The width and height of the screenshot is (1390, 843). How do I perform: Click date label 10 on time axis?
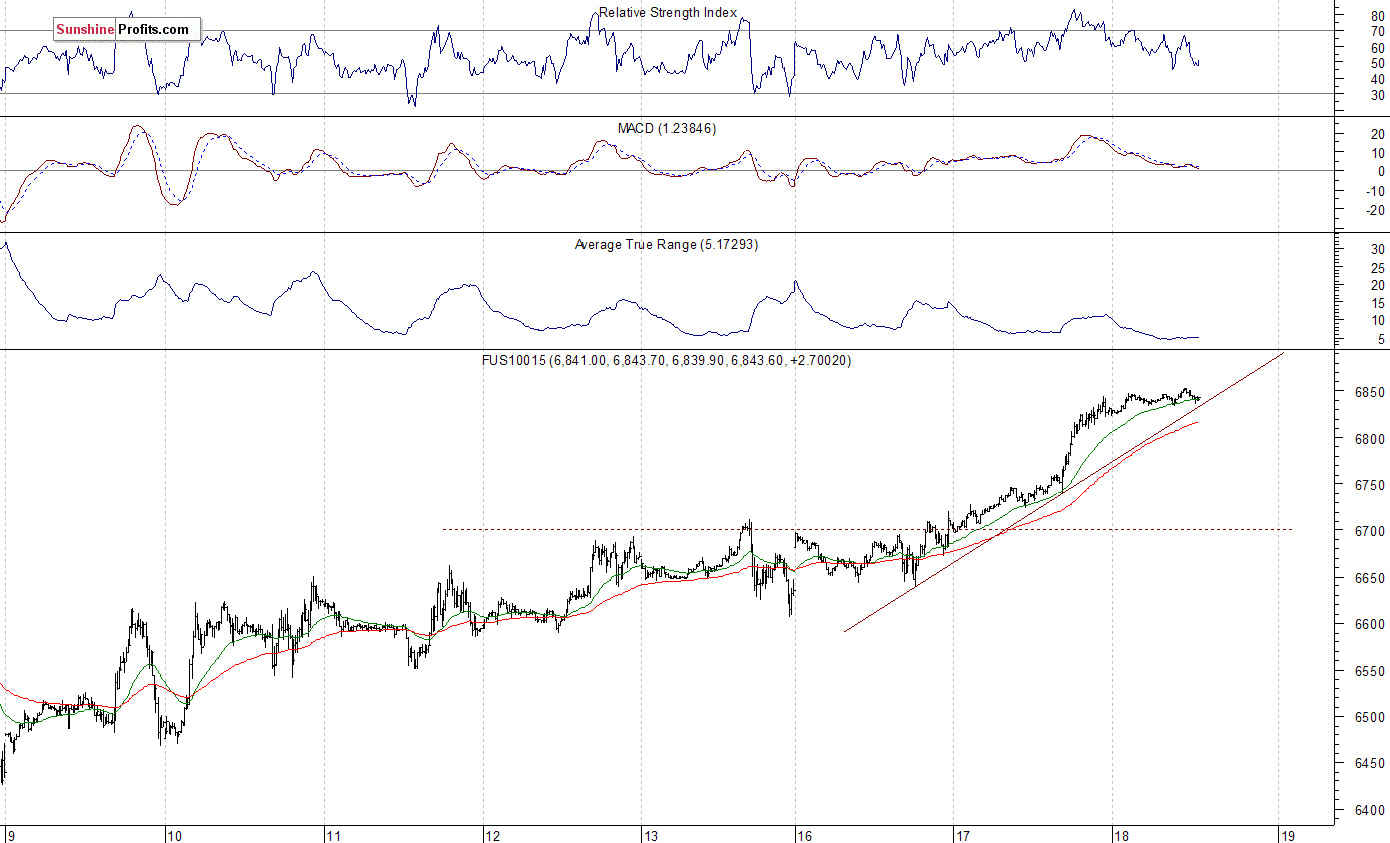tap(173, 835)
